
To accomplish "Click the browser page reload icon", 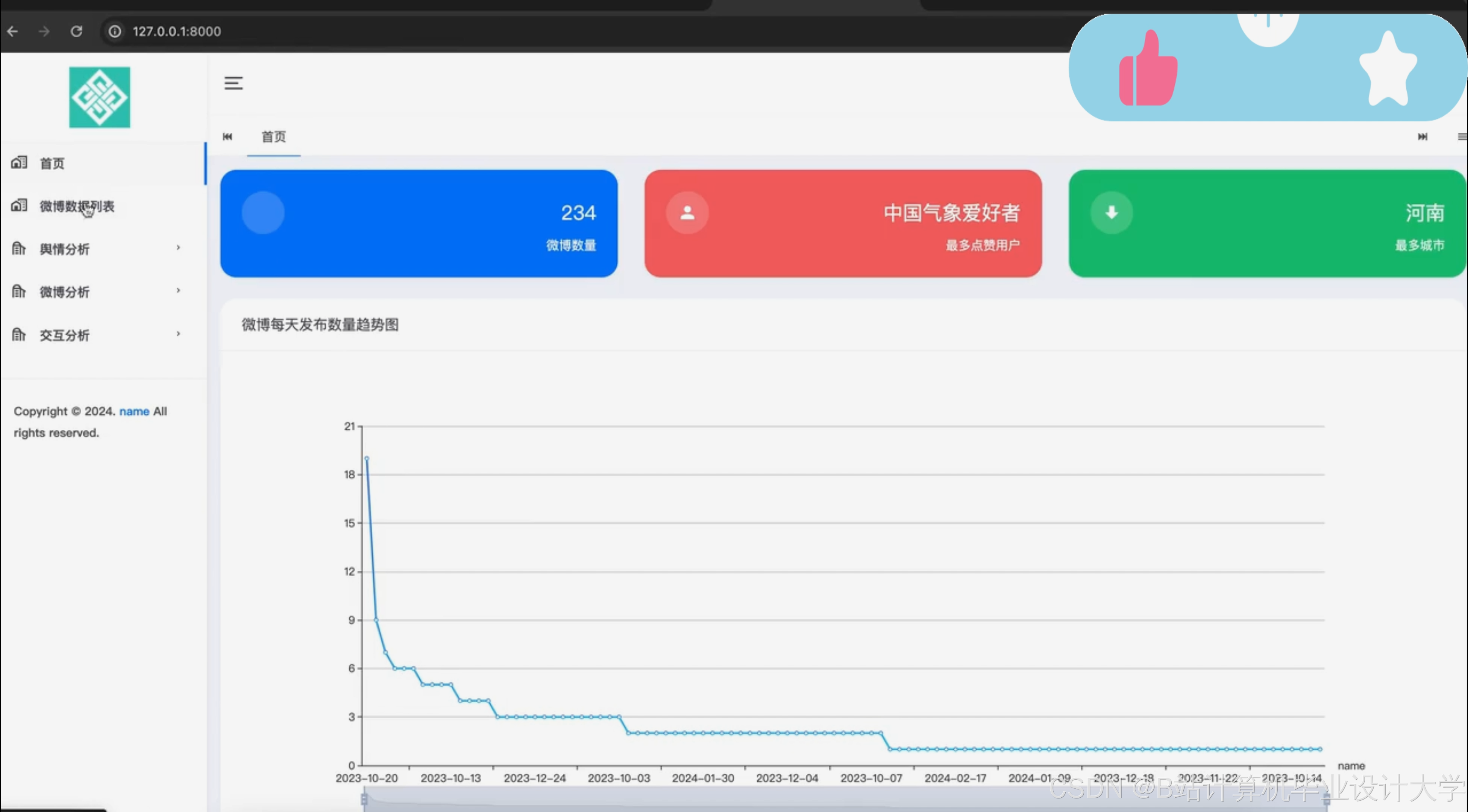I will [76, 31].
